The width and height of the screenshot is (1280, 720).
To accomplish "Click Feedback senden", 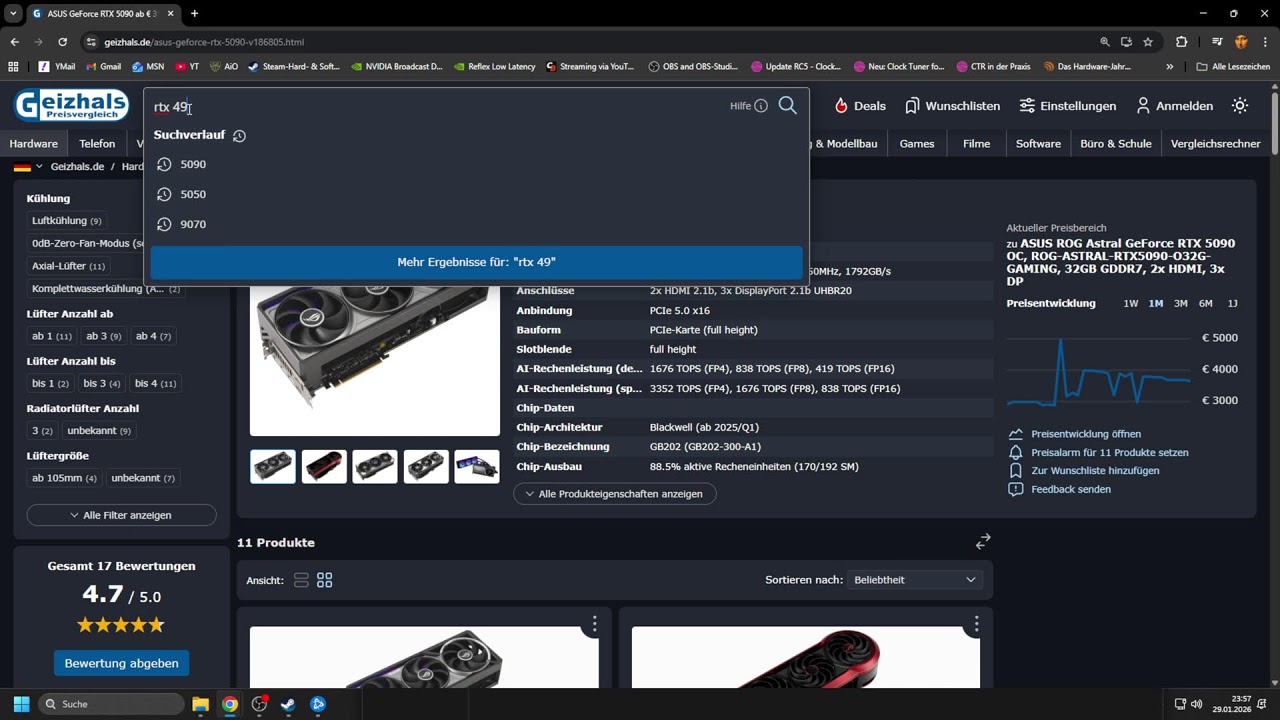I will tap(1060, 489).
